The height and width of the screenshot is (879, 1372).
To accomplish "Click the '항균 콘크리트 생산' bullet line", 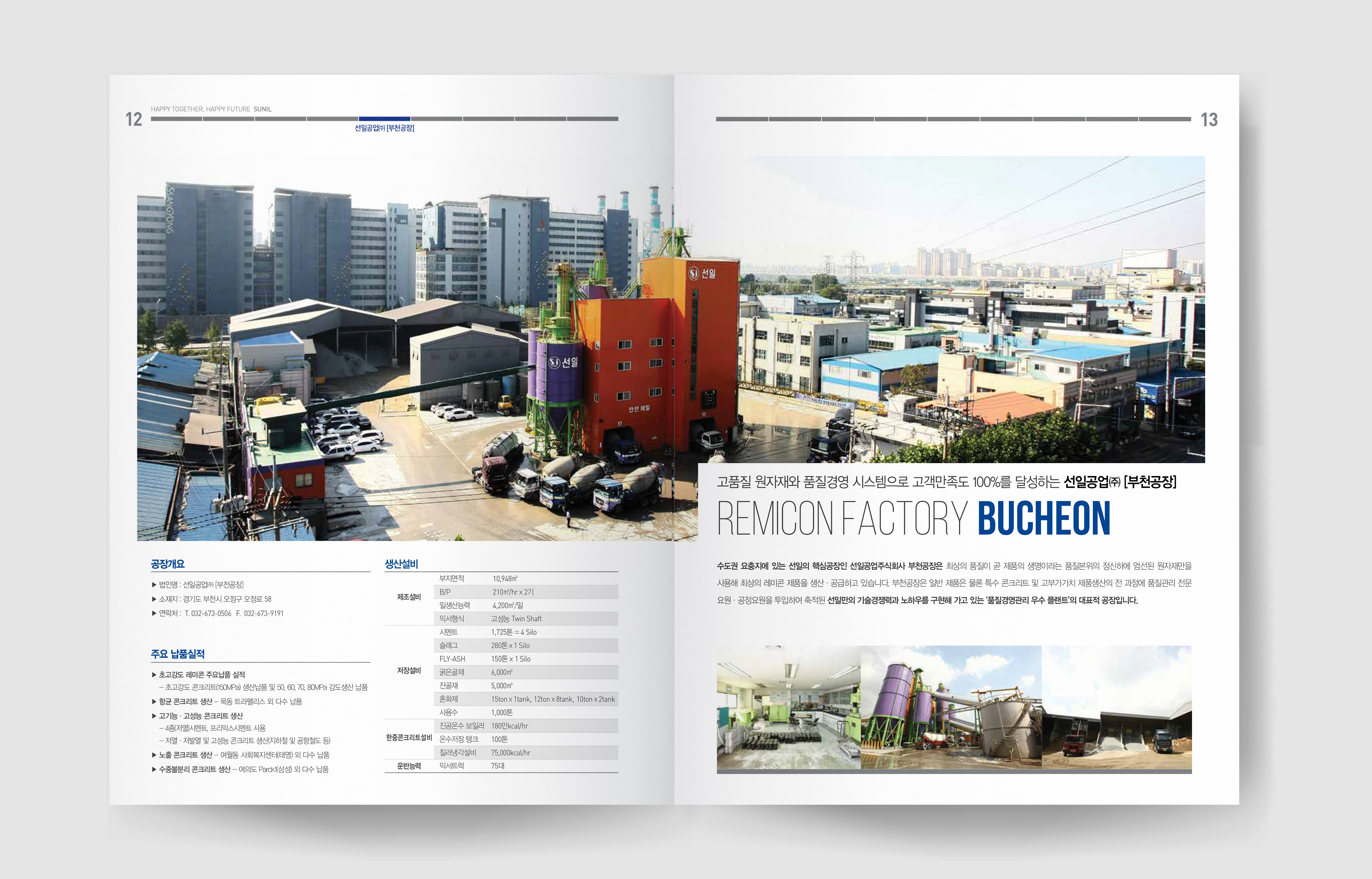I will (227, 702).
